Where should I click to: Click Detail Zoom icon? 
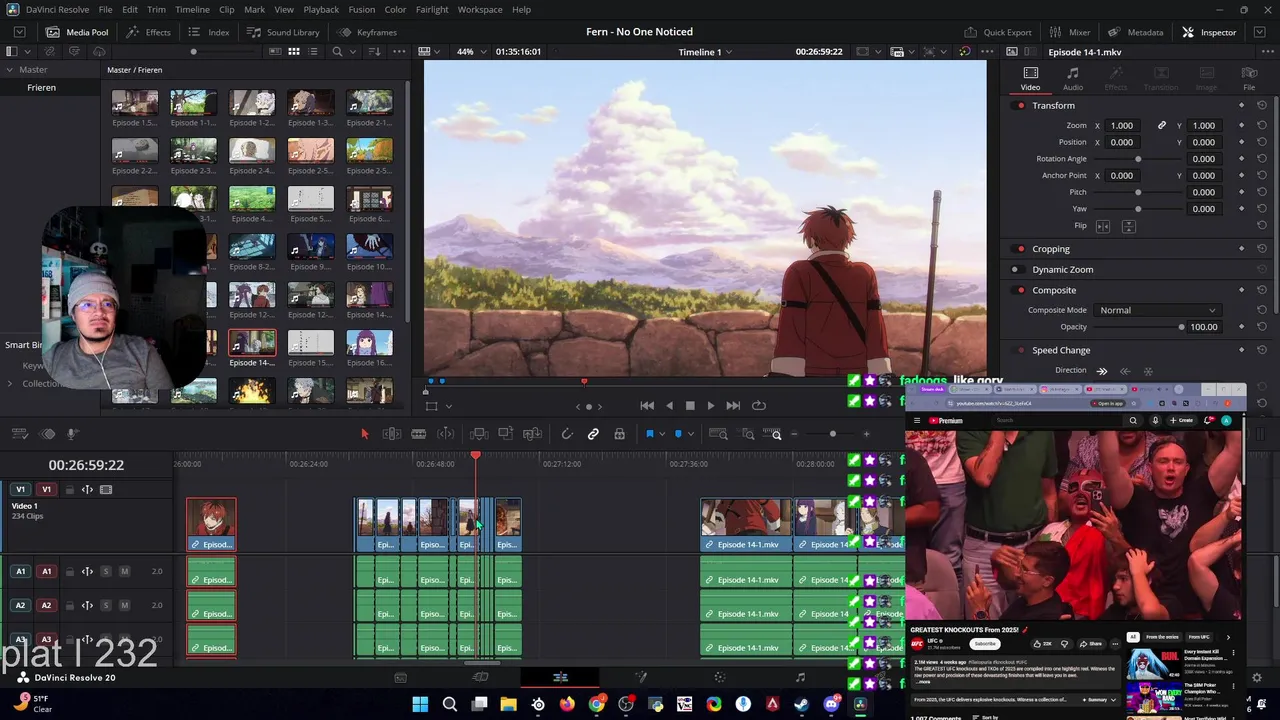click(x=747, y=434)
